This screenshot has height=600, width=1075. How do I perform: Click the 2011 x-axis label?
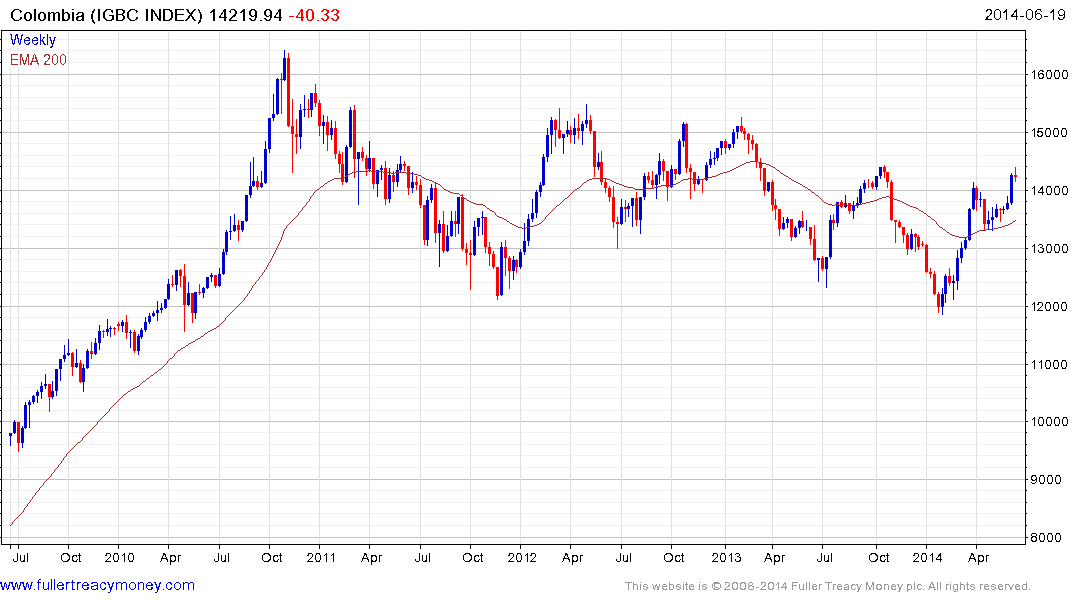(x=321, y=557)
